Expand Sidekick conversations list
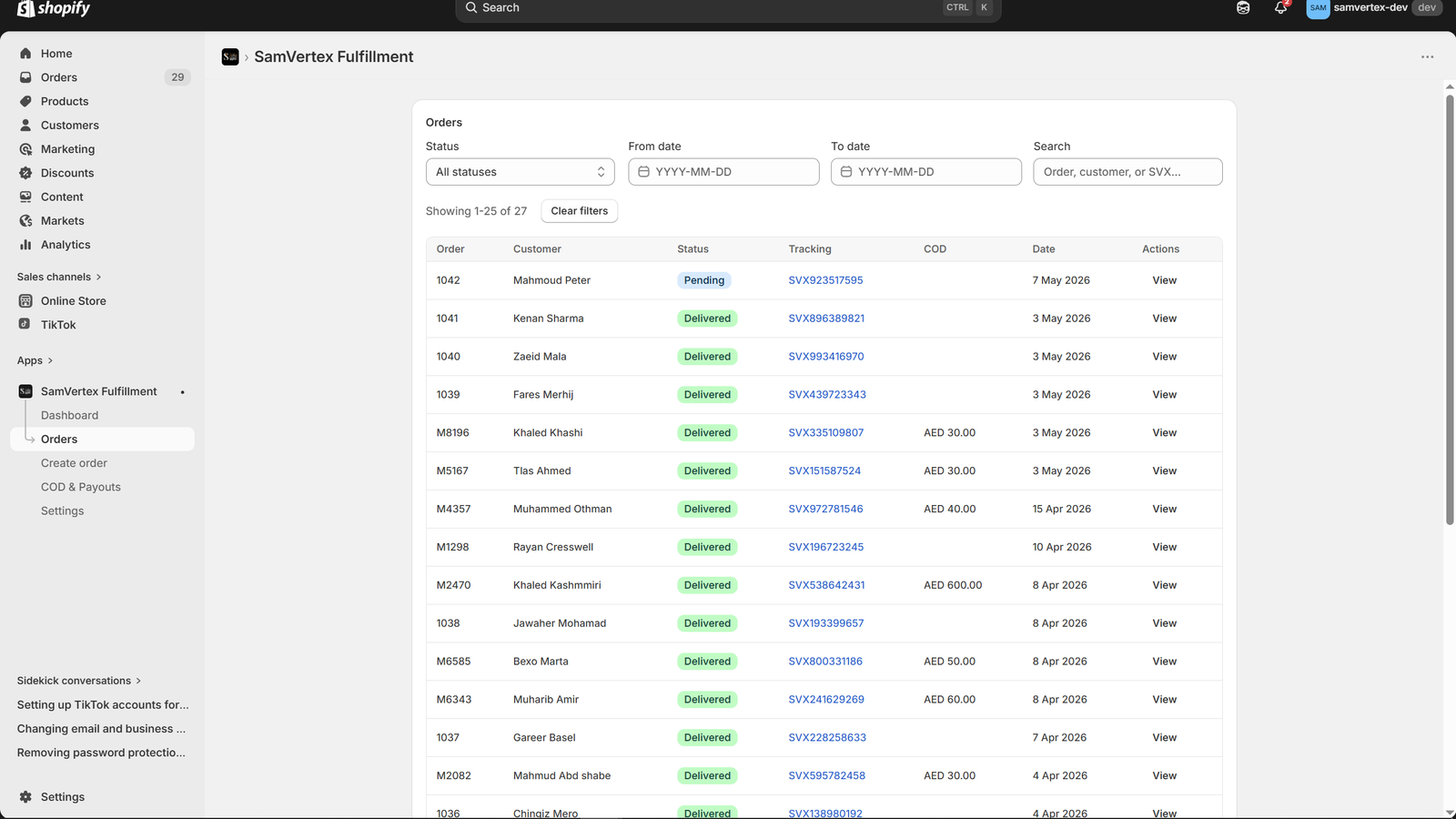The height and width of the screenshot is (819, 1456). point(79,681)
